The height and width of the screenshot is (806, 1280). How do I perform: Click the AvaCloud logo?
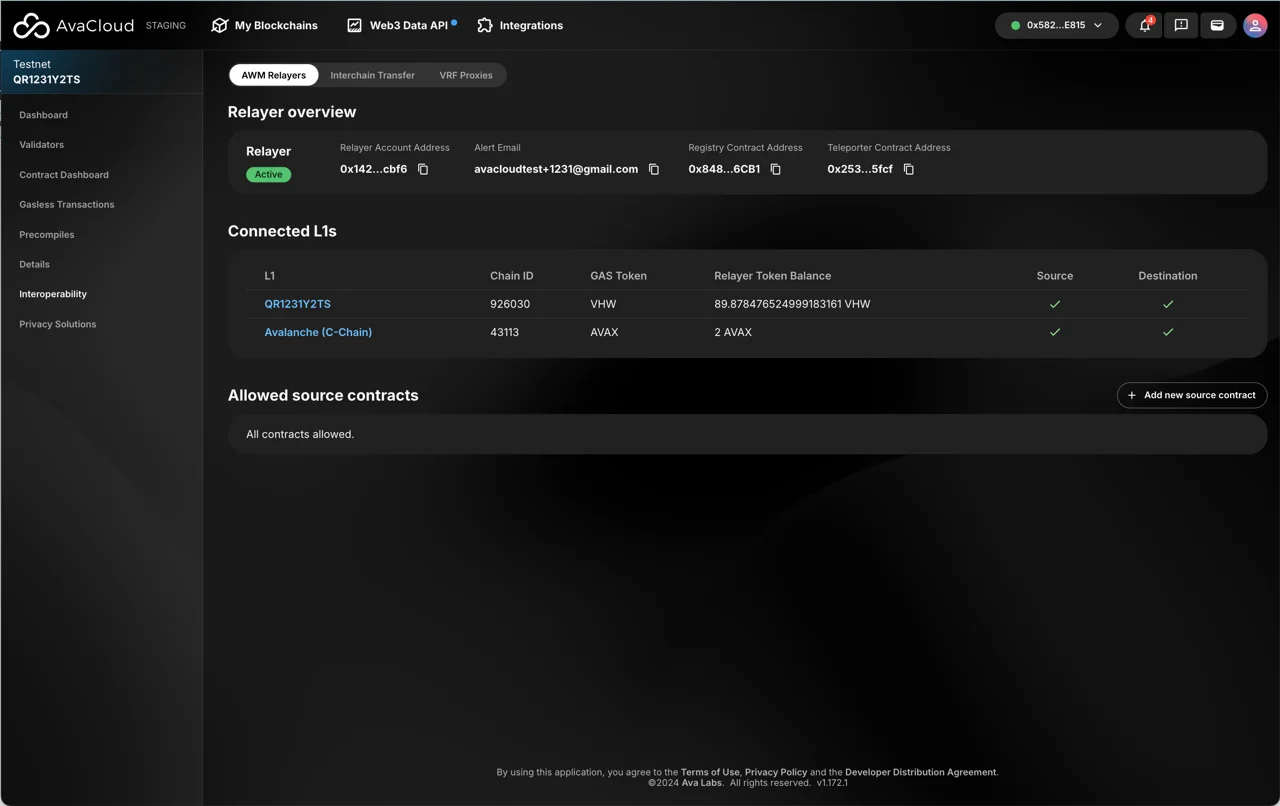coord(73,25)
